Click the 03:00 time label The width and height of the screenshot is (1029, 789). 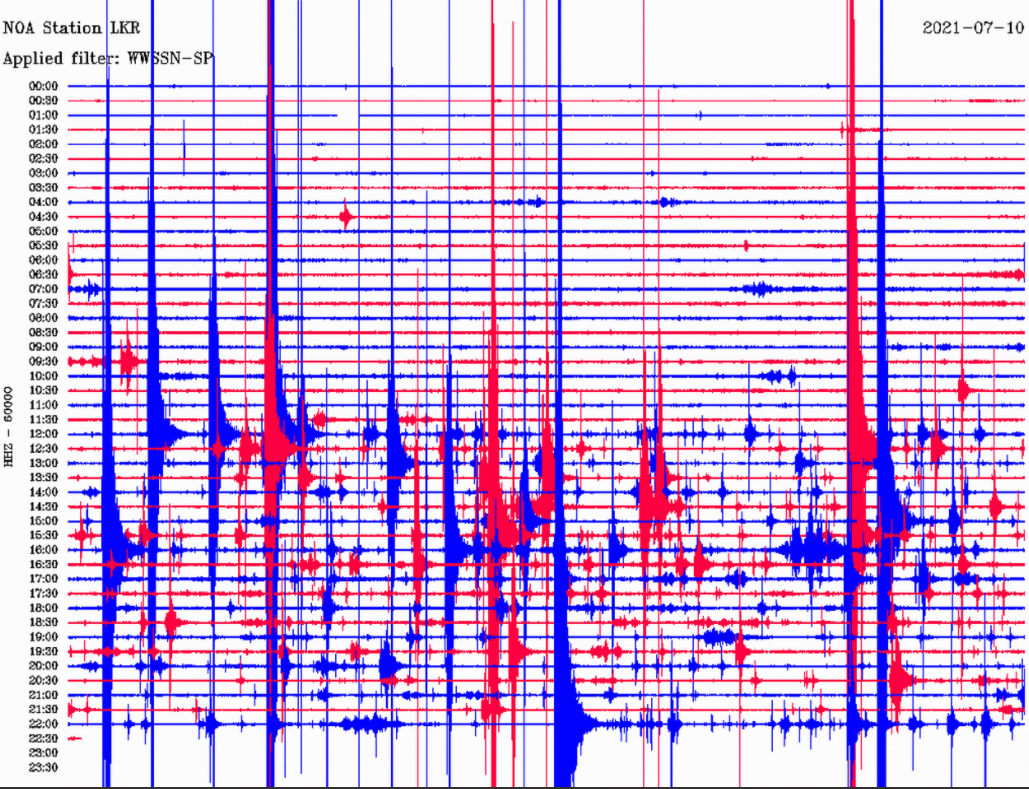click(42, 173)
